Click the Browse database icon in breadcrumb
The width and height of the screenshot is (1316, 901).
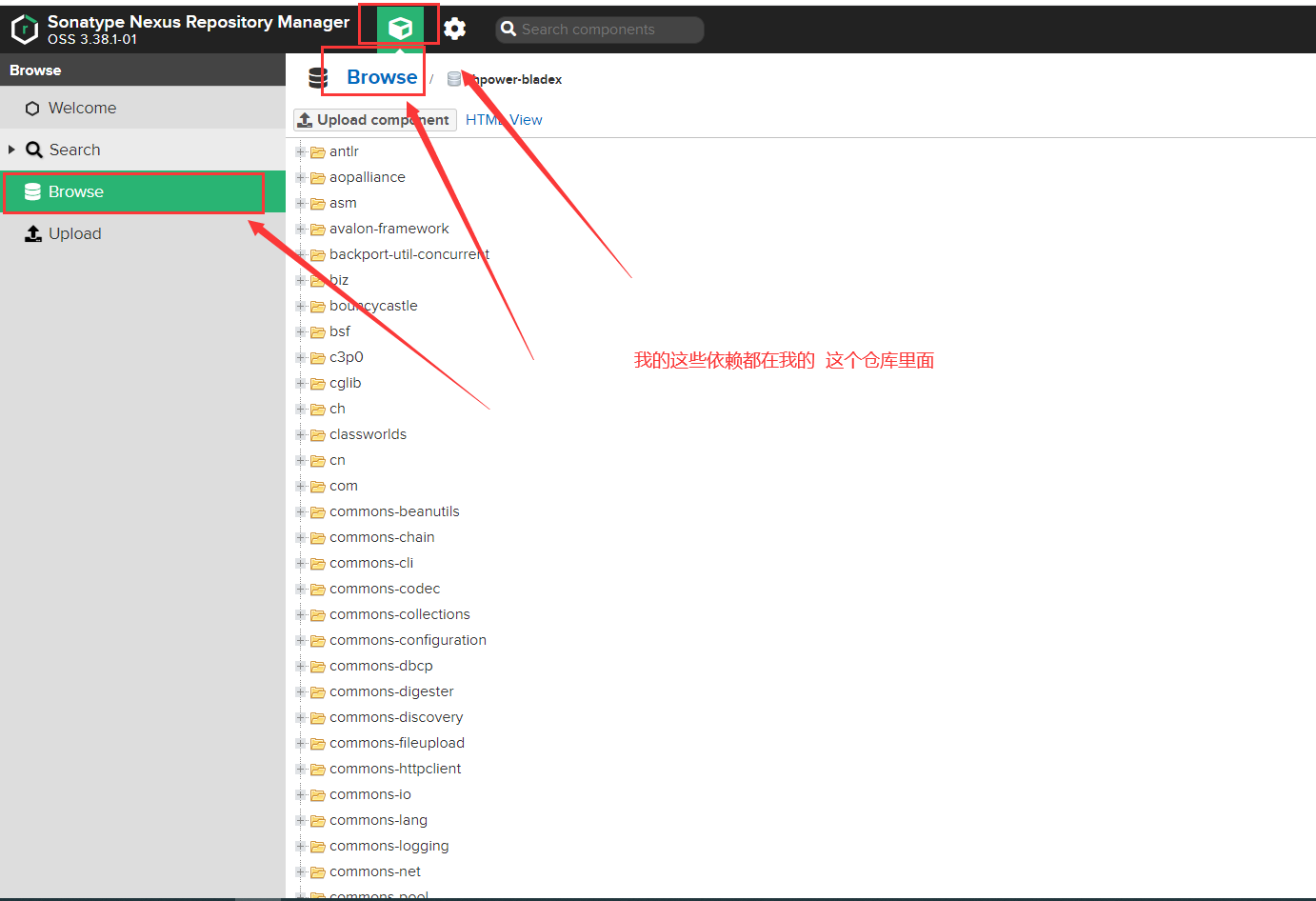(319, 78)
